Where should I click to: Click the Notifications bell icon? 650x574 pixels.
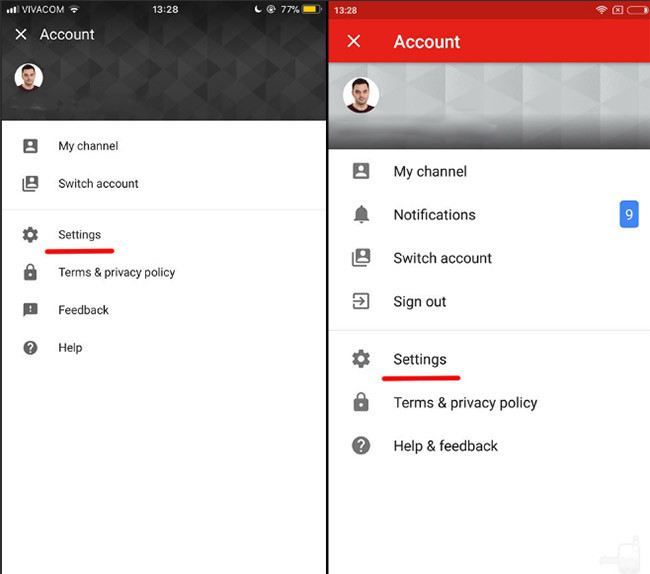point(361,215)
